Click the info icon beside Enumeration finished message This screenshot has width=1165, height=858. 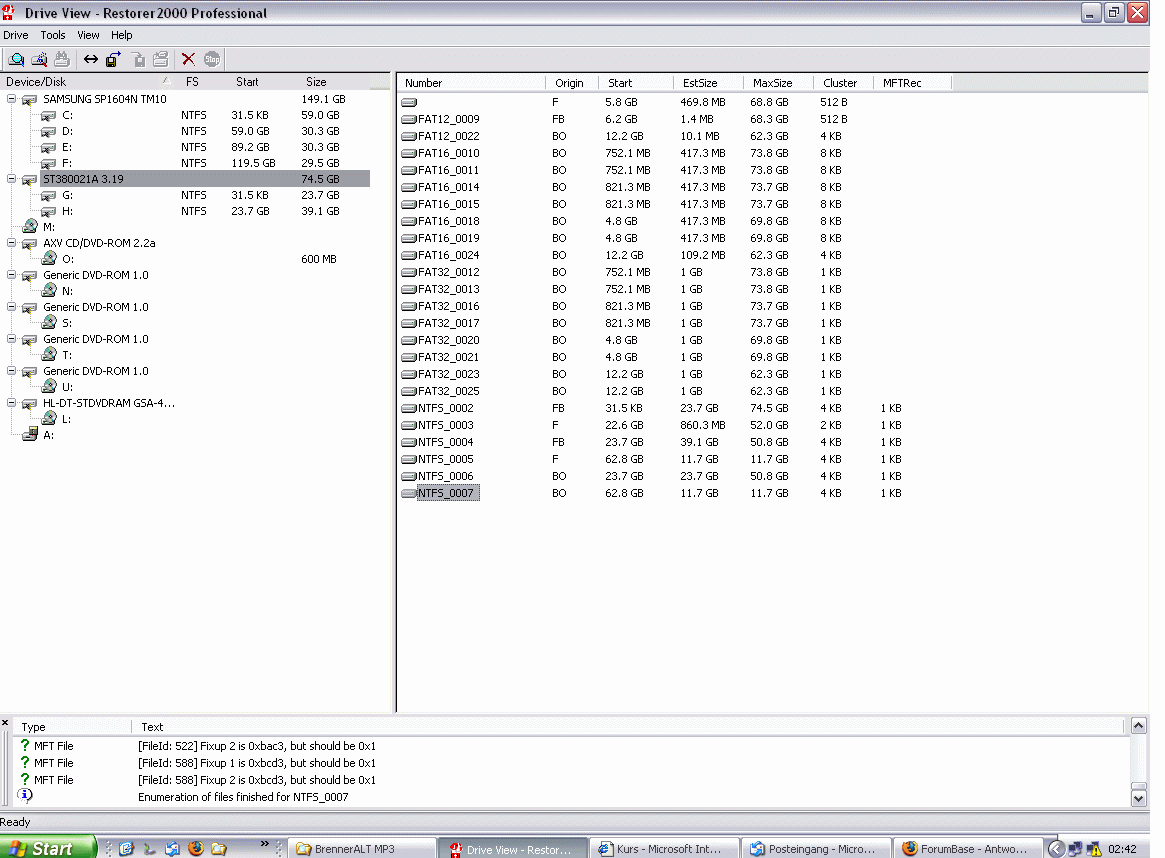click(x=25, y=796)
